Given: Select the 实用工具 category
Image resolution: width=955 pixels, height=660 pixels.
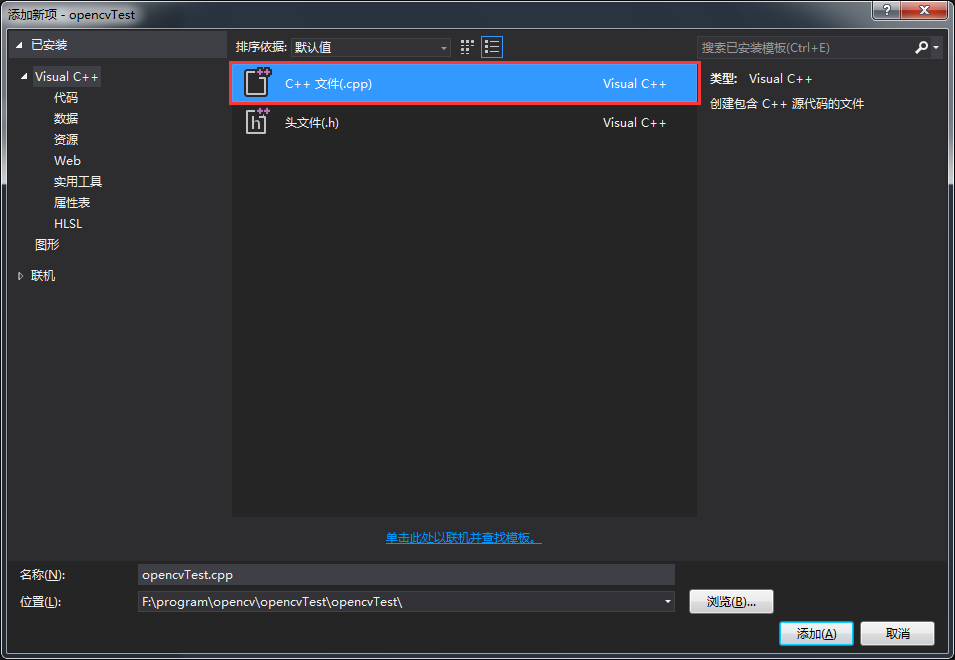Looking at the screenshot, I should tap(77, 181).
